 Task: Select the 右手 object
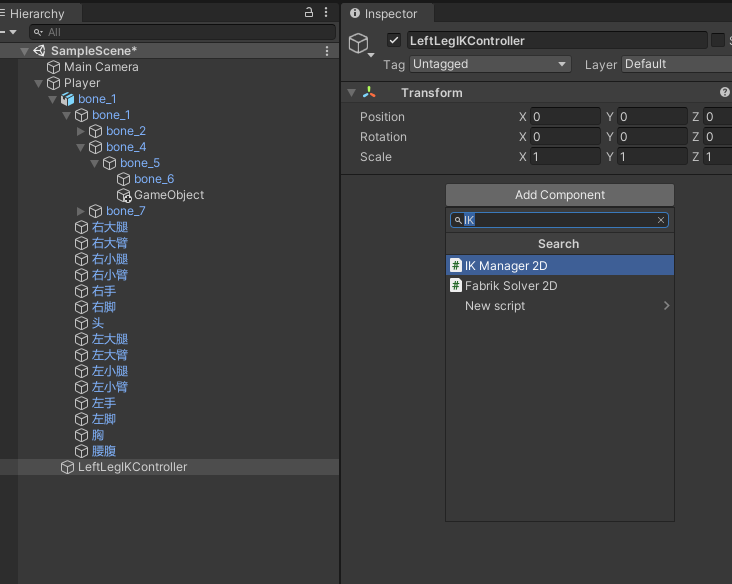click(x=104, y=291)
